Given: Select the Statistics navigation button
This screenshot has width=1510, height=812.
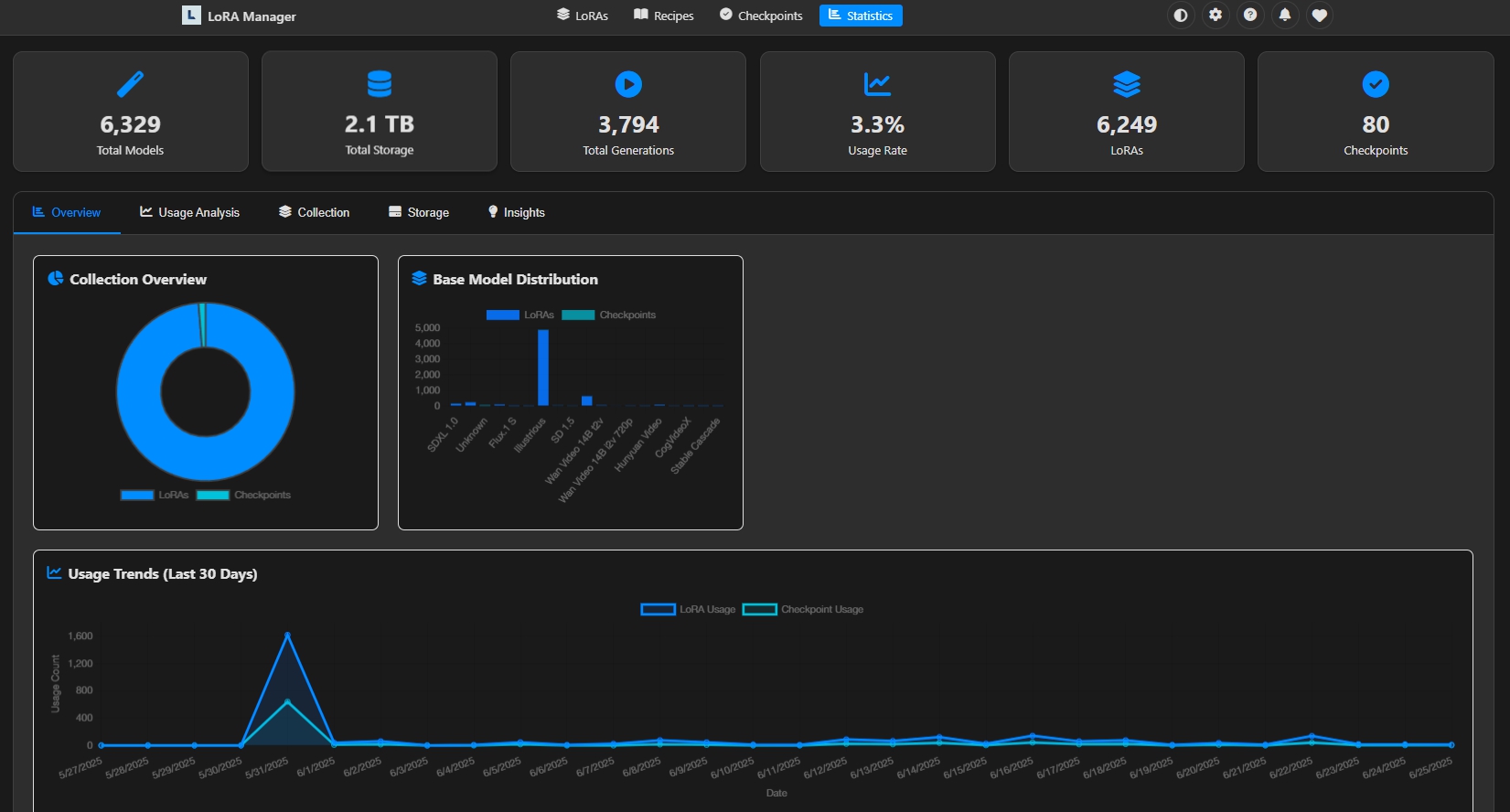Looking at the screenshot, I should [861, 16].
